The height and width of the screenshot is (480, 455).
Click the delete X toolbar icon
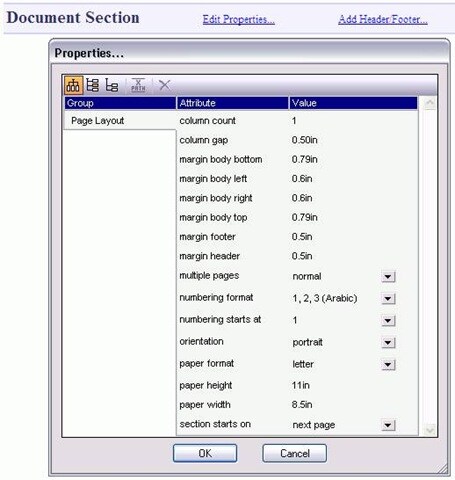[165, 85]
